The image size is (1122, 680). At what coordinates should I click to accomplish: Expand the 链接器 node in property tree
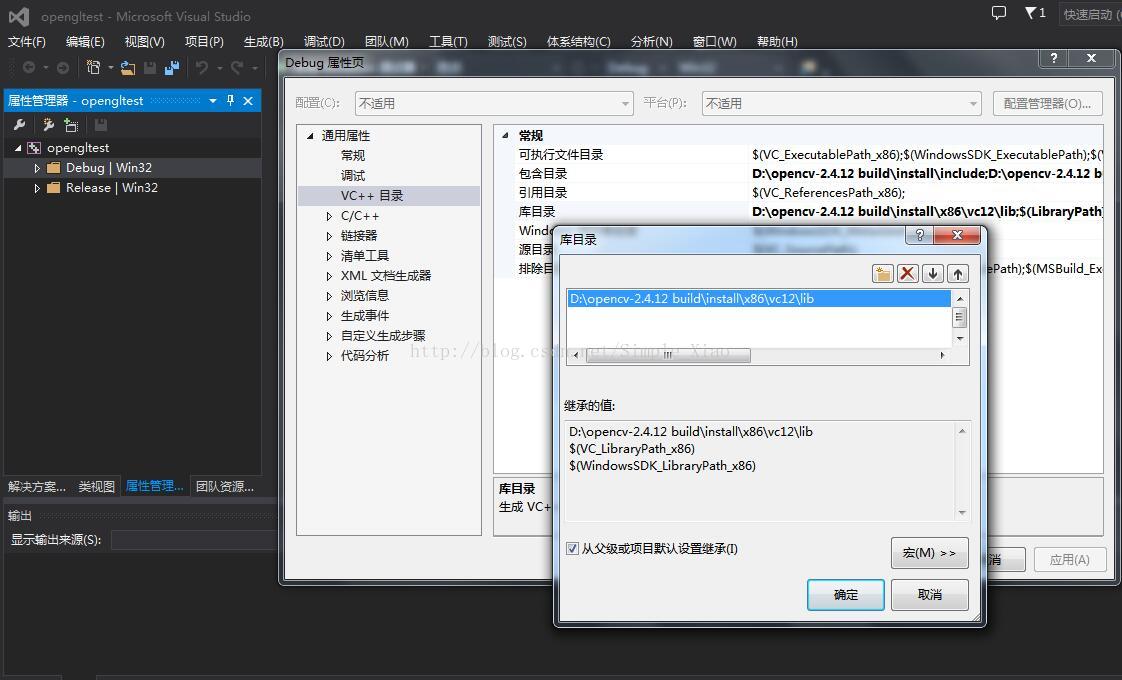[x=329, y=236]
